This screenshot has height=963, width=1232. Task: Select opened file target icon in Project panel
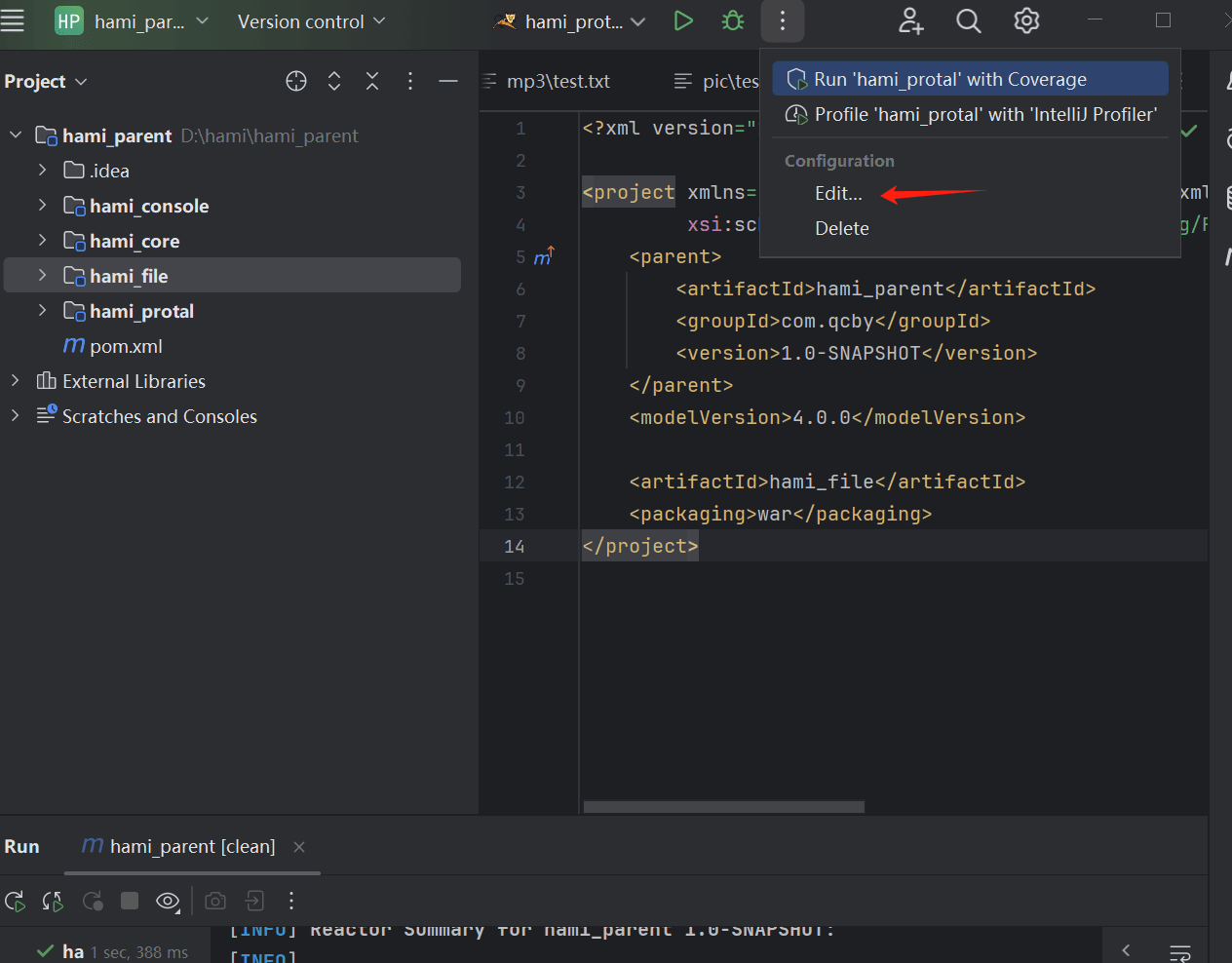296,81
